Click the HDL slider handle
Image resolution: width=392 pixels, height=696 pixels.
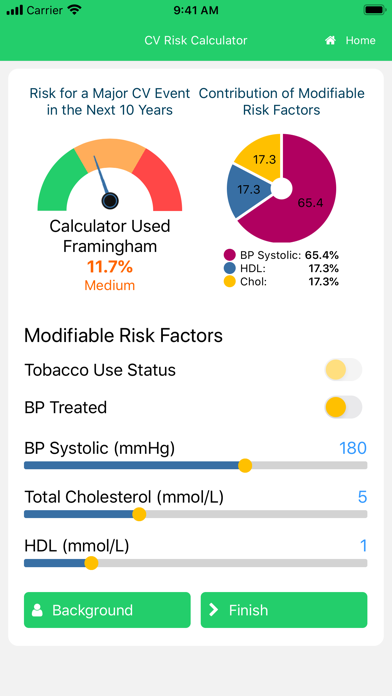(91, 563)
